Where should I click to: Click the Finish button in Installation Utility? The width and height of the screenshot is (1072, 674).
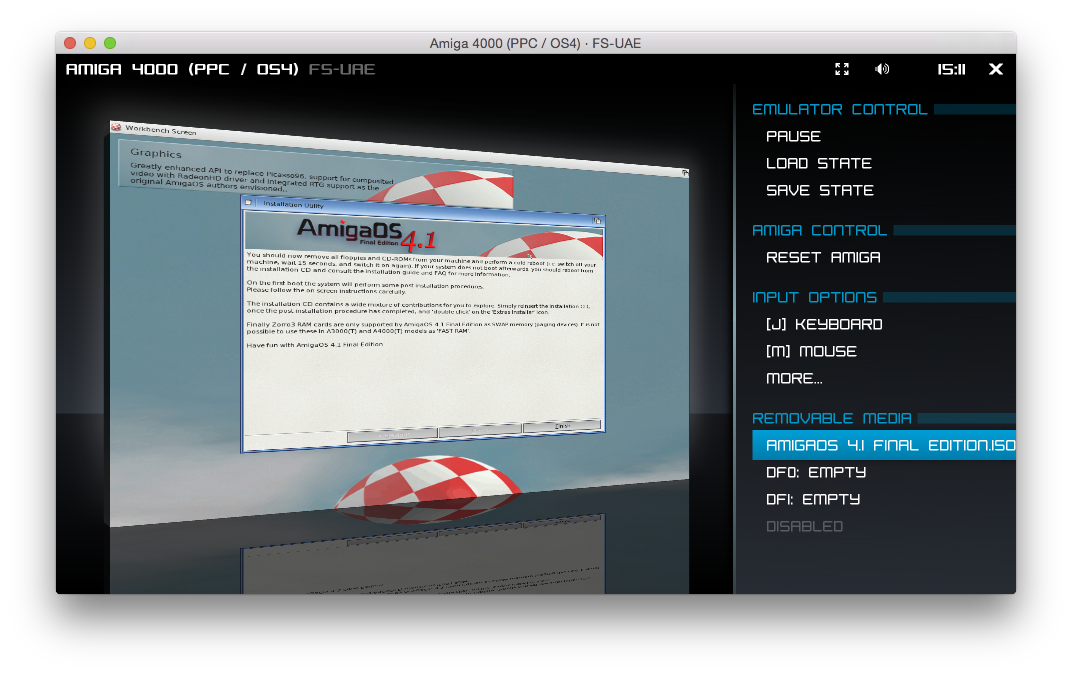[562, 426]
